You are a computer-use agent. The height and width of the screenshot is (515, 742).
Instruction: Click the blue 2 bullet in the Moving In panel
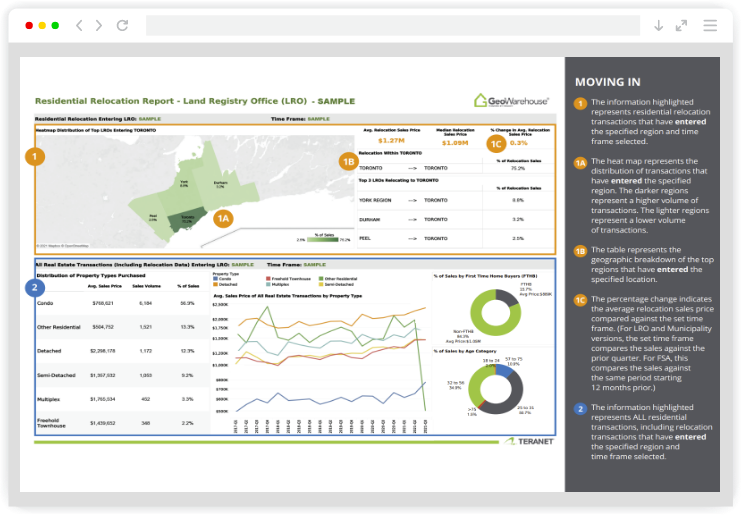tap(580, 409)
